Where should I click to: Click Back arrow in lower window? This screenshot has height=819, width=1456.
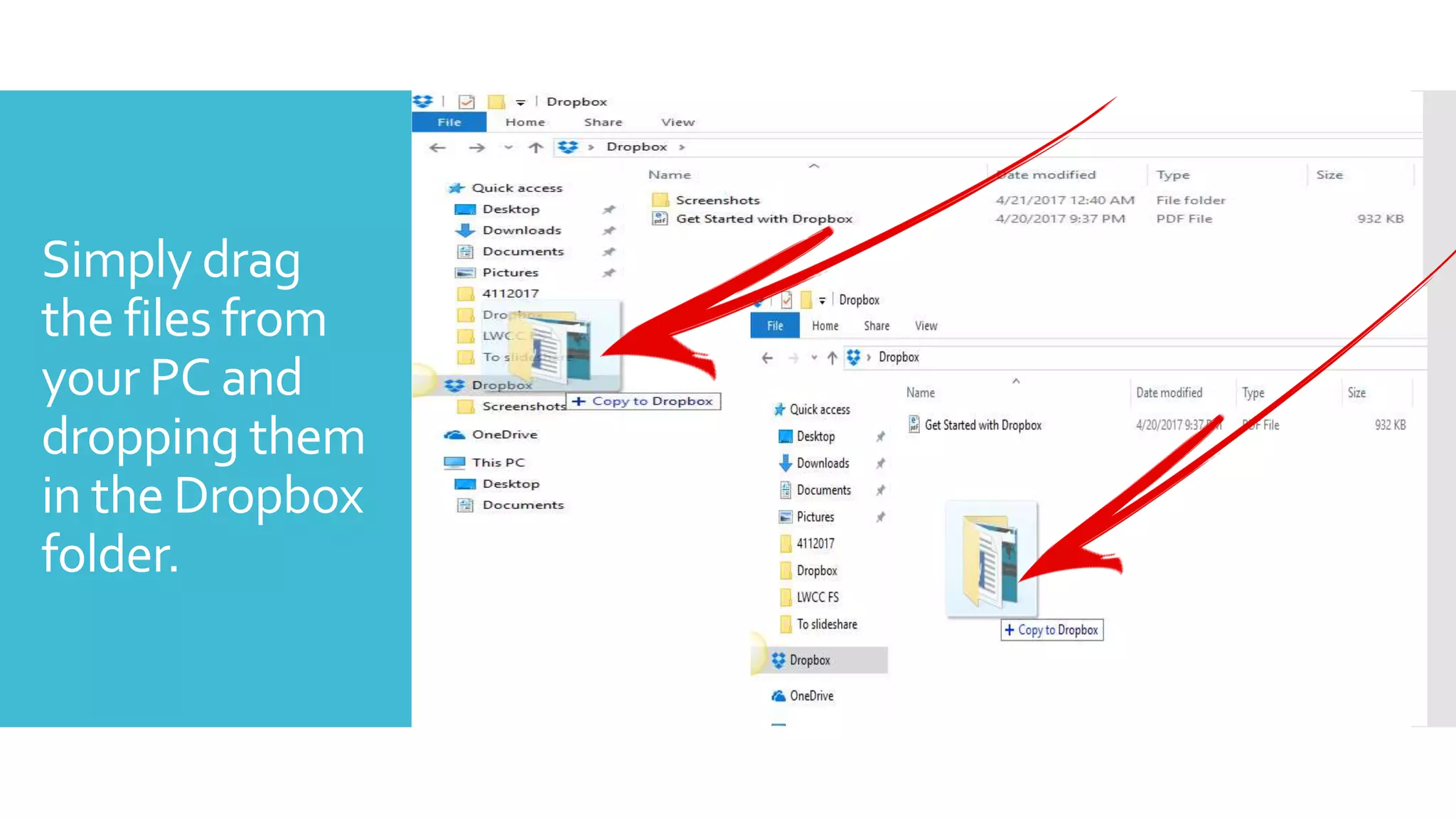click(767, 358)
